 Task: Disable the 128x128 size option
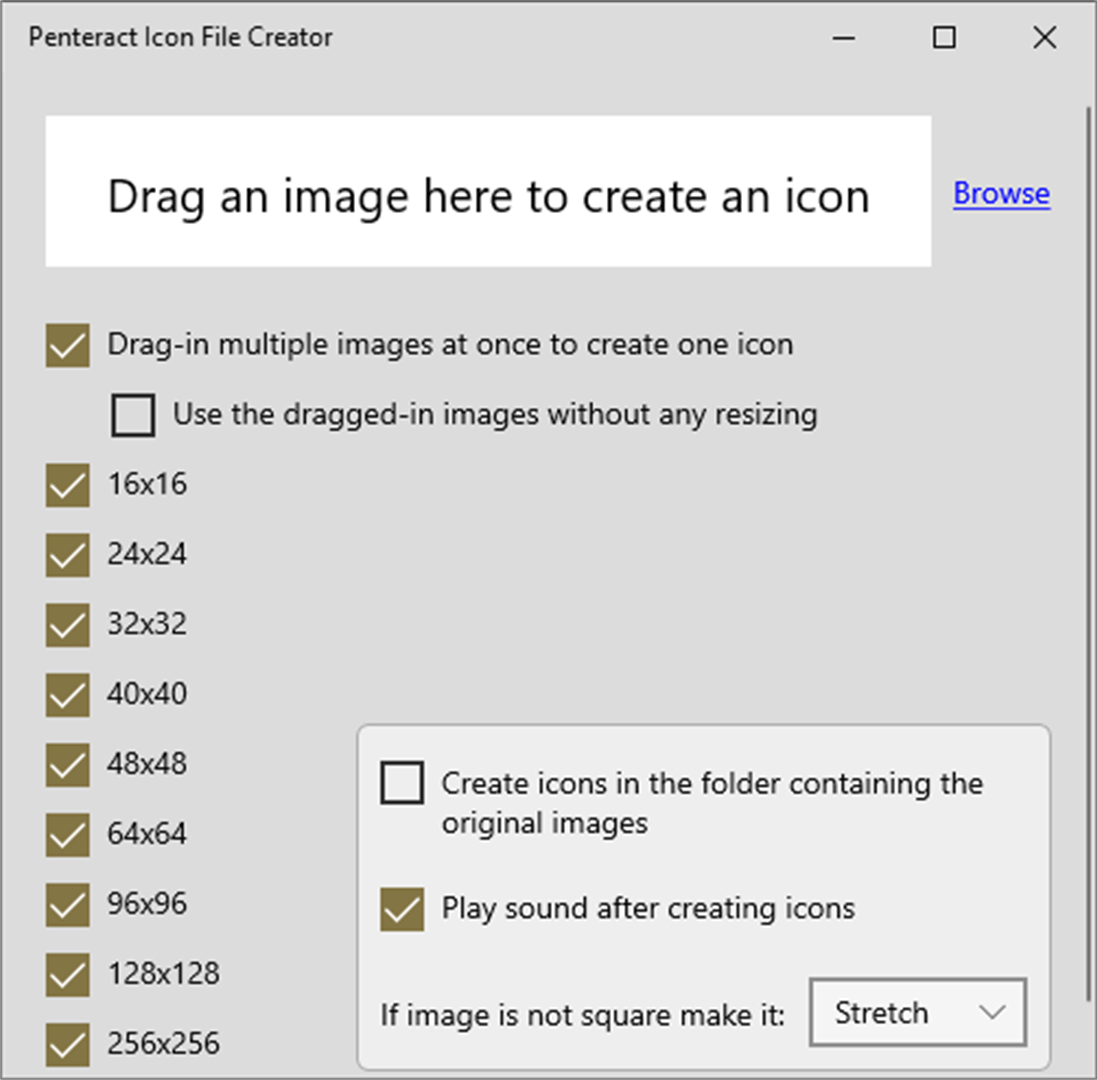click(66, 974)
